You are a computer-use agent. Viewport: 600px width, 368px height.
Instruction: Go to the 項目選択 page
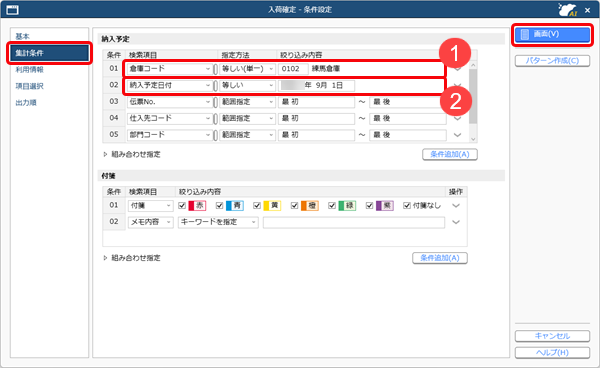point(29,86)
